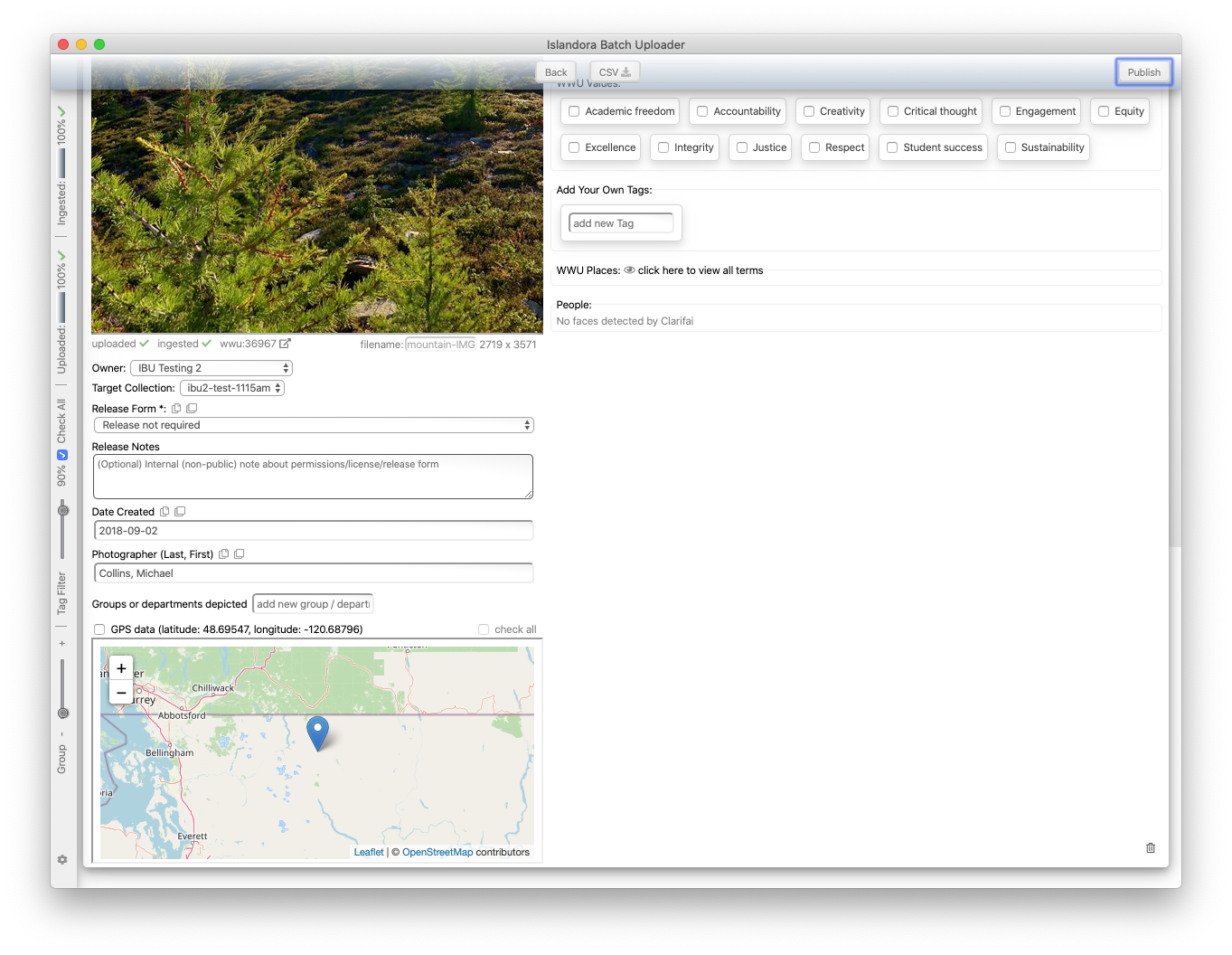Open the wwu:36967 external link icon
The image size is (1232, 955).
pyautogui.click(x=285, y=344)
